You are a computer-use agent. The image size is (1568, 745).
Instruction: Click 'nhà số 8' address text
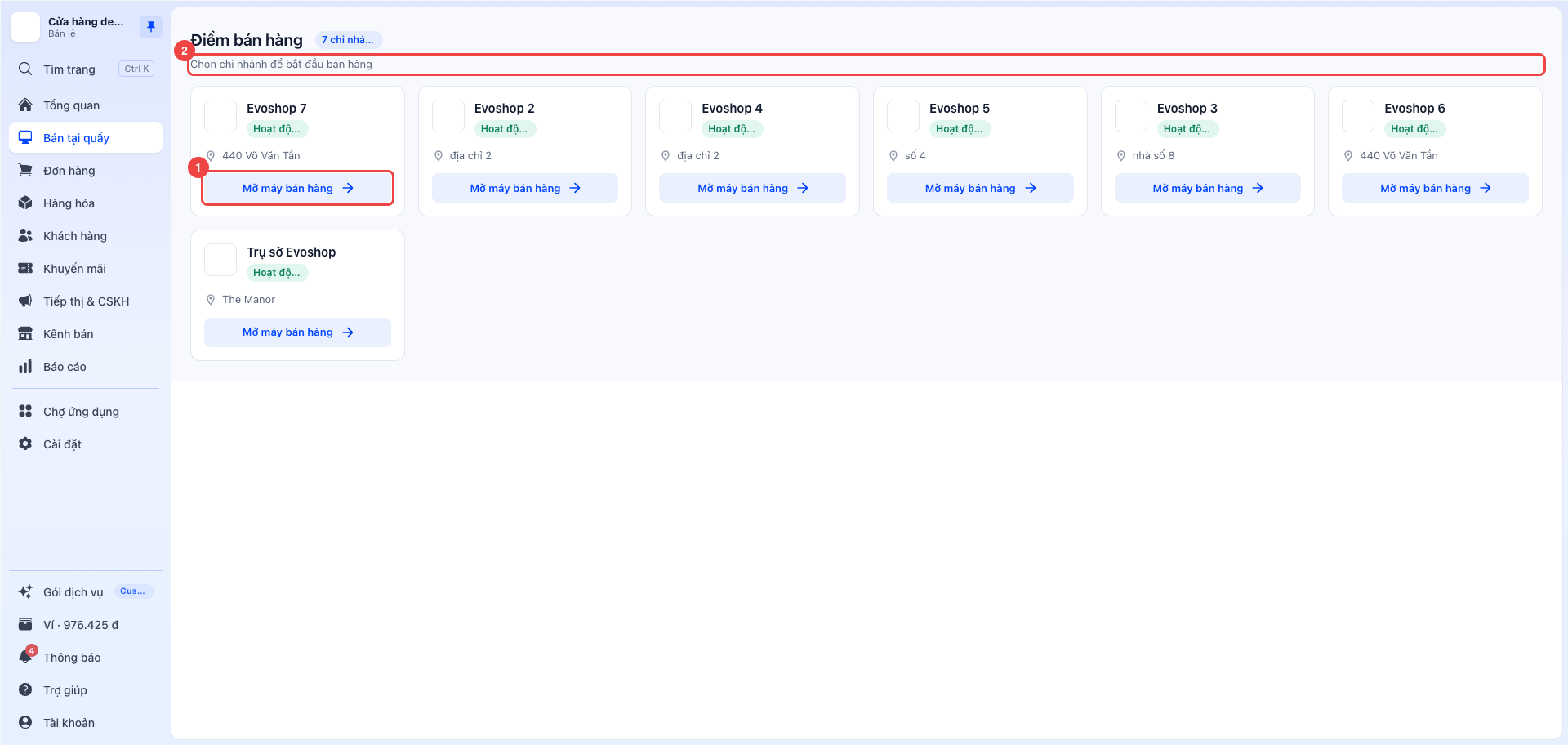pos(1153,155)
